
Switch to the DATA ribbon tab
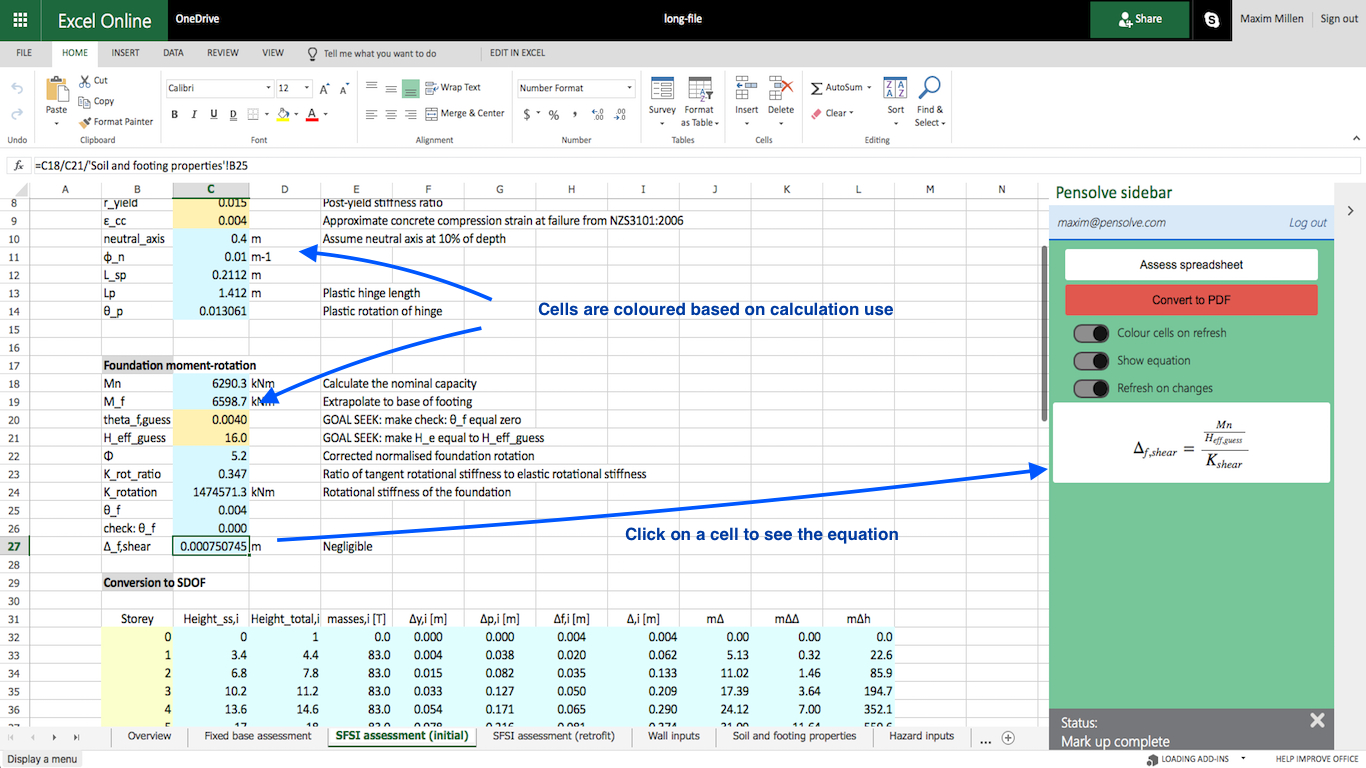[x=172, y=53]
